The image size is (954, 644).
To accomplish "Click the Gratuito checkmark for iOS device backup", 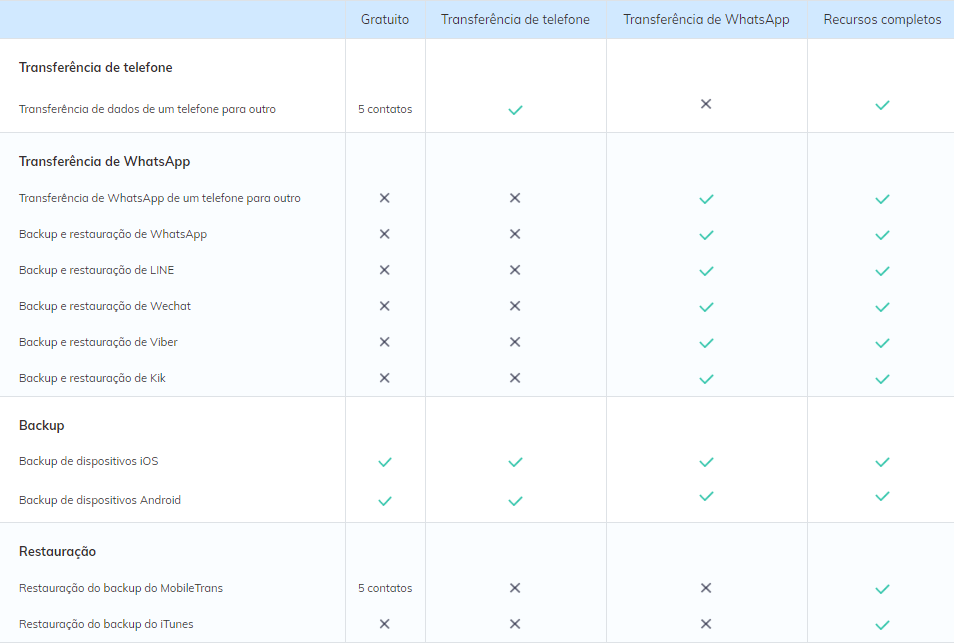I will click(384, 462).
